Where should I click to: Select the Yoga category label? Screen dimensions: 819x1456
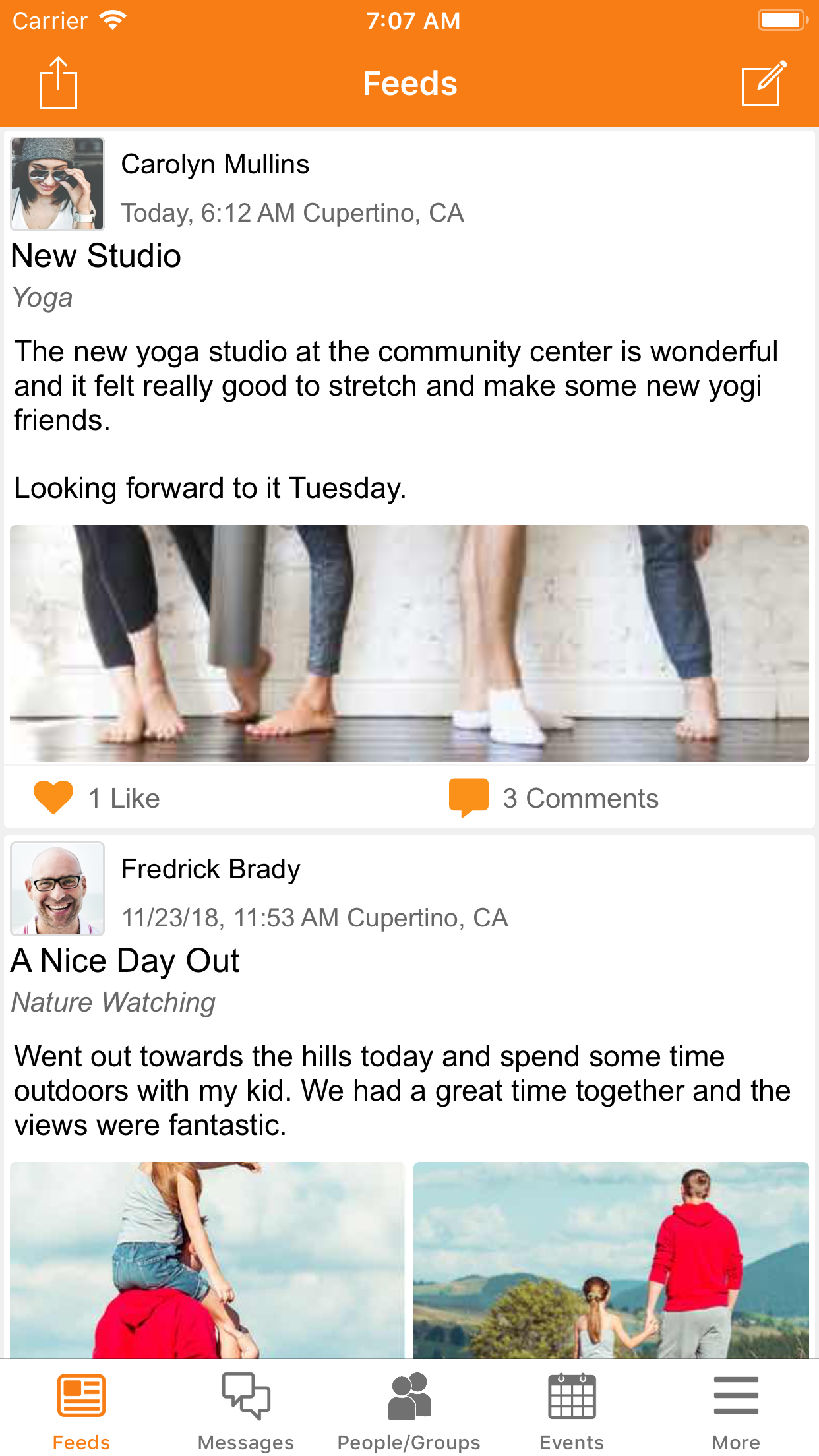click(x=43, y=298)
